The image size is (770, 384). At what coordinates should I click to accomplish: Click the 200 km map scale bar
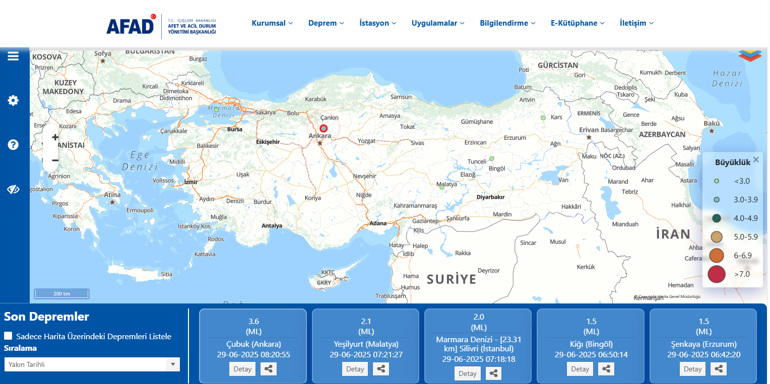coord(61,294)
